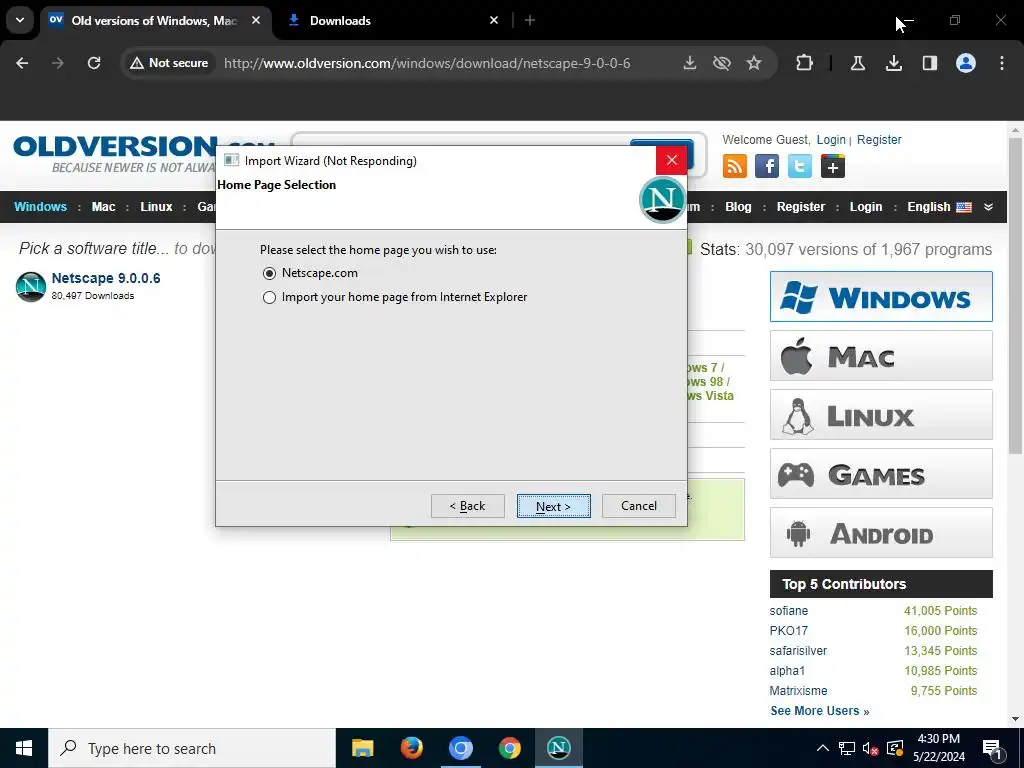Open the browser Downloads toolbar icon

894,63
